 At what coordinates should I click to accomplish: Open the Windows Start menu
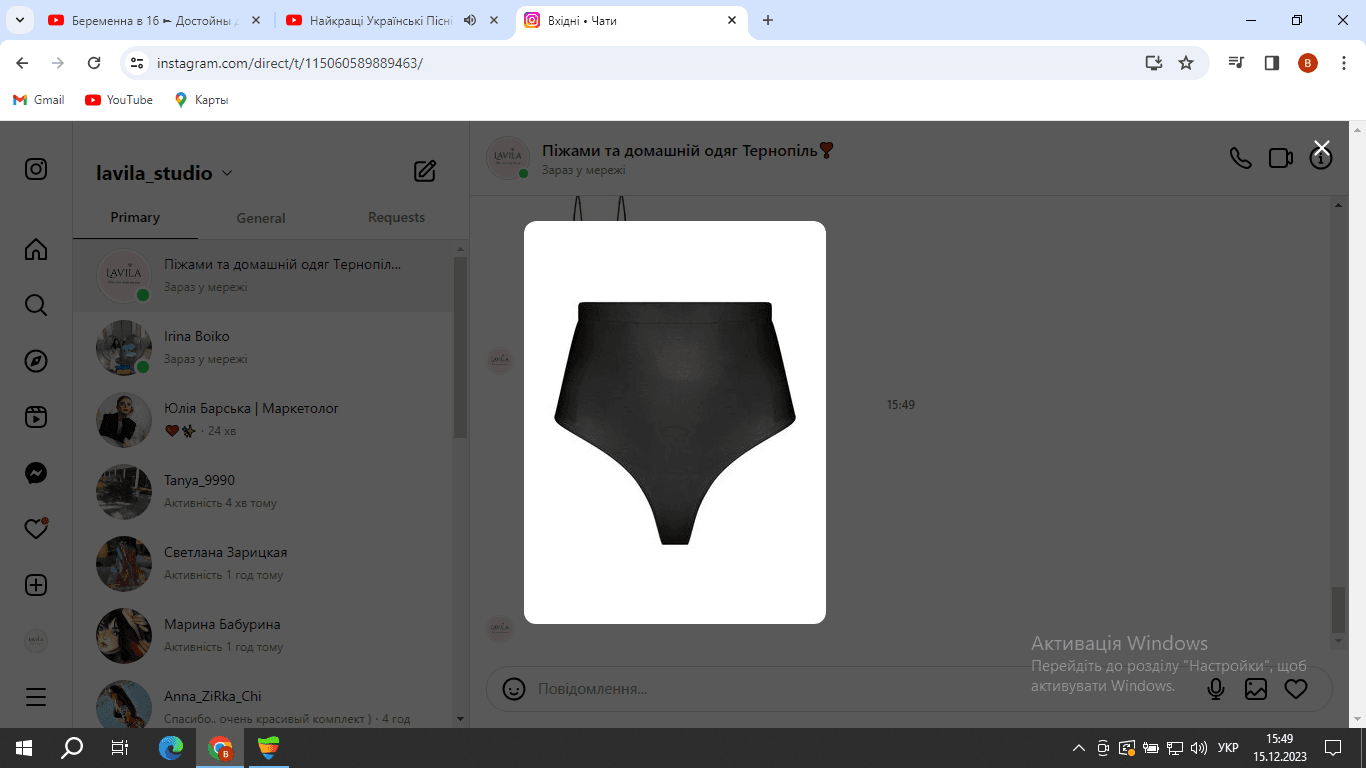pyautogui.click(x=24, y=748)
